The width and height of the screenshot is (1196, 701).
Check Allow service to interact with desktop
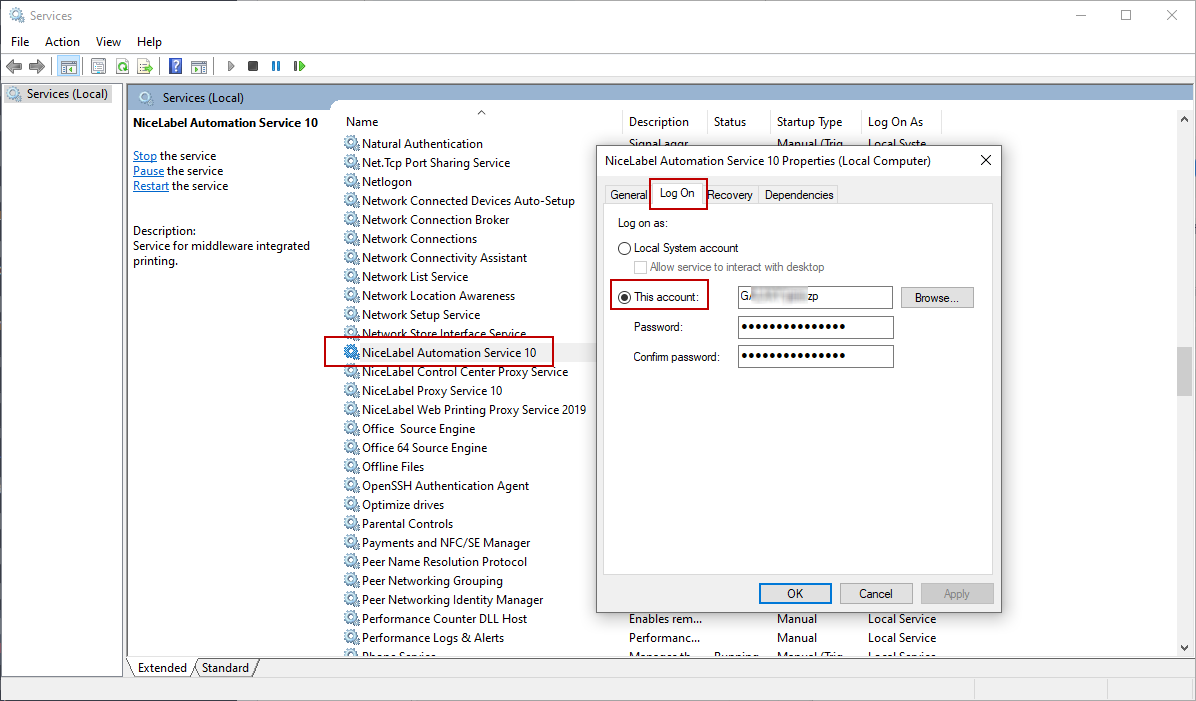(x=641, y=268)
